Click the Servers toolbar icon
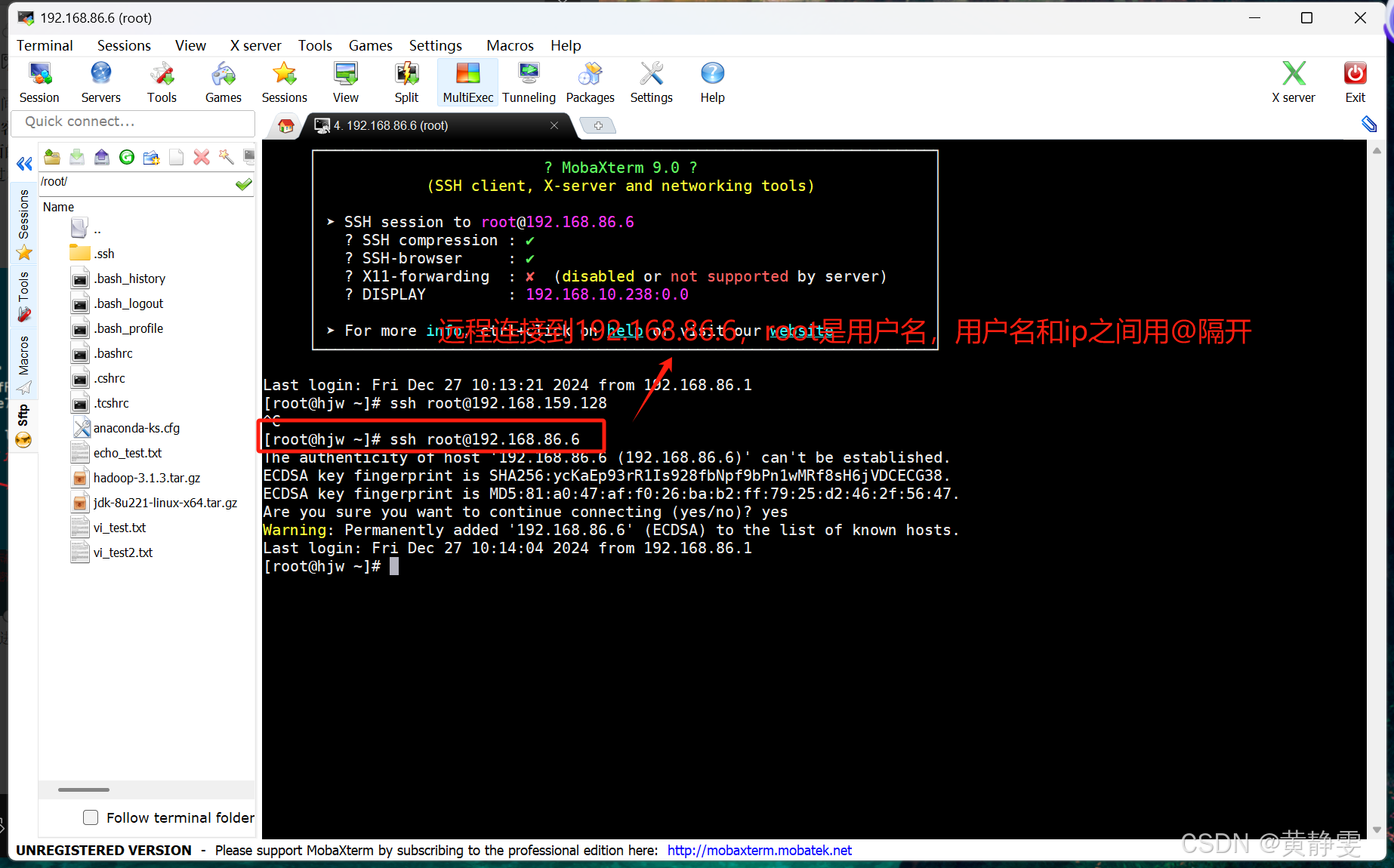Screen dimensions: 1394x868 [100, 83]
